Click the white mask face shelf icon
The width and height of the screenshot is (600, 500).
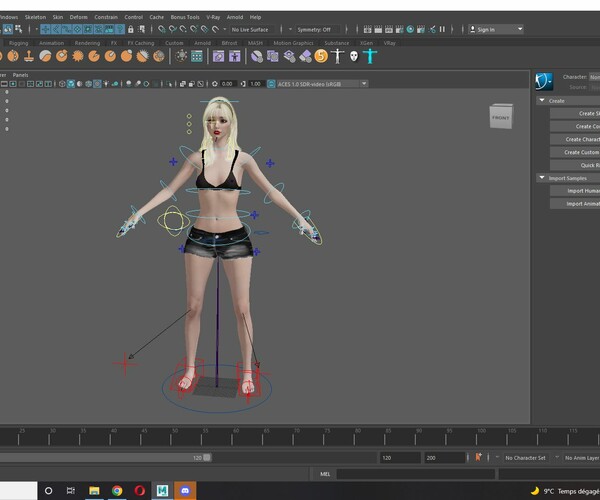[x=354, y=56]
